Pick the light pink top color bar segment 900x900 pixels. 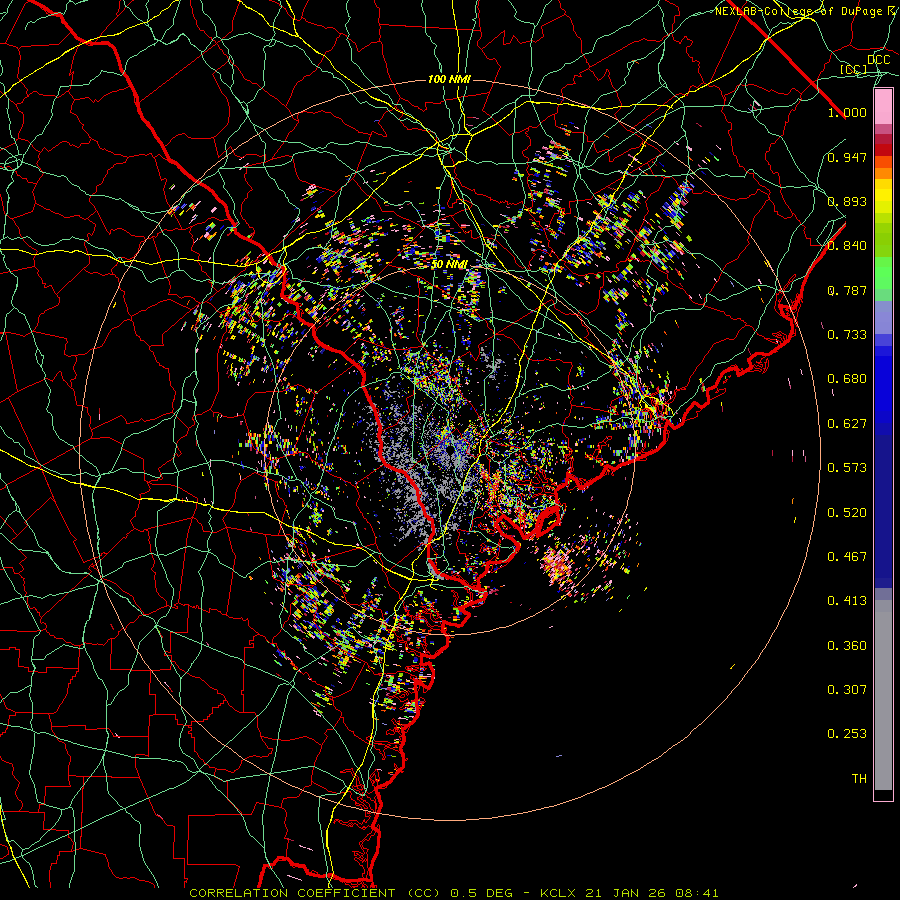click(883, 107)
